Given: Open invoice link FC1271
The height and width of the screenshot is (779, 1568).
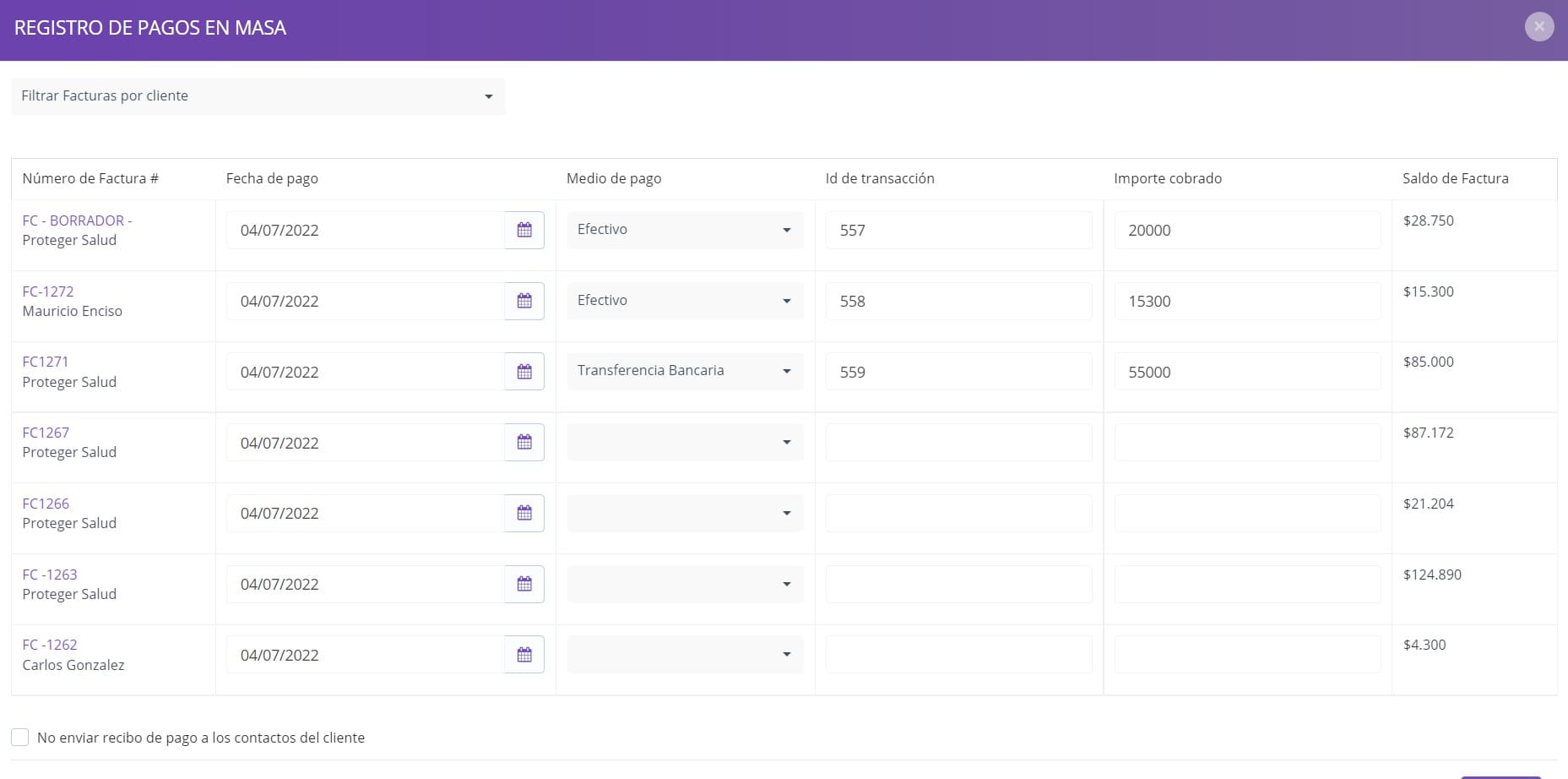Looking at the screenshot, I should pyautogui.click(x=46, y=362).
